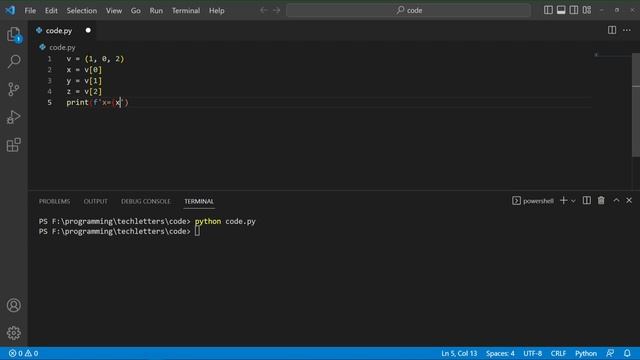
Task: Toggle primary side bar visibility
Action: pyautogui.click(x=548, y=10)
